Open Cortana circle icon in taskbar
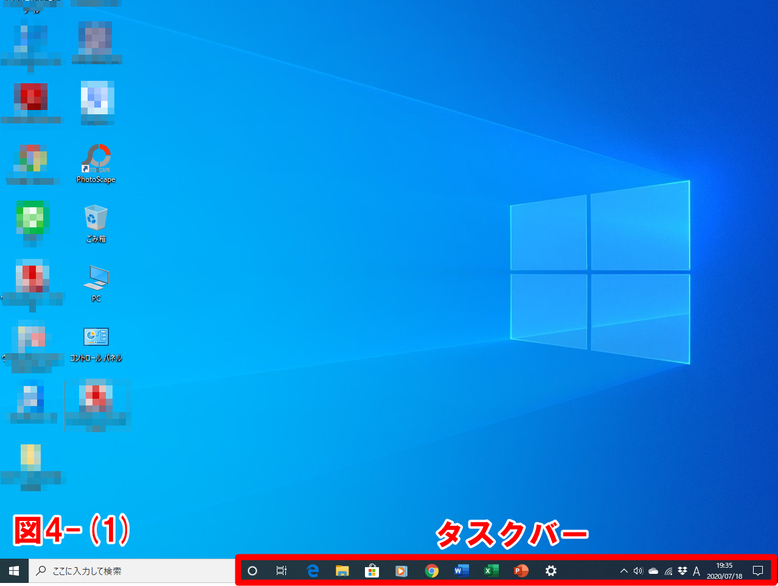Screen dimensions: 778x586 [x=252, y=571]
